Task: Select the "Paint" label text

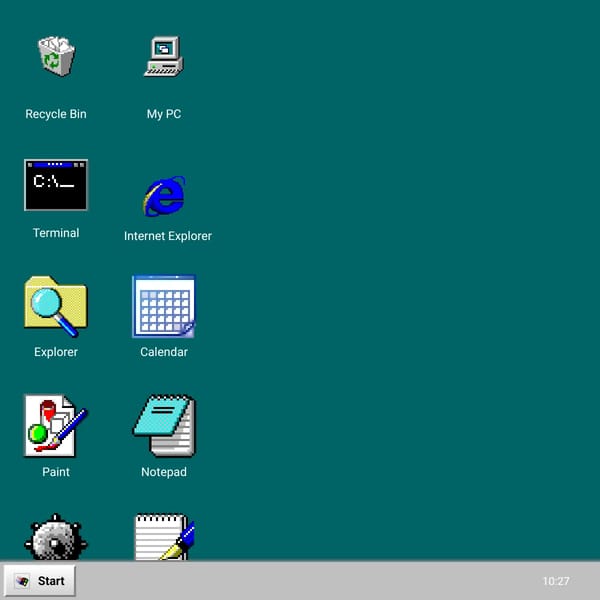Action: [x=56, y=472]
